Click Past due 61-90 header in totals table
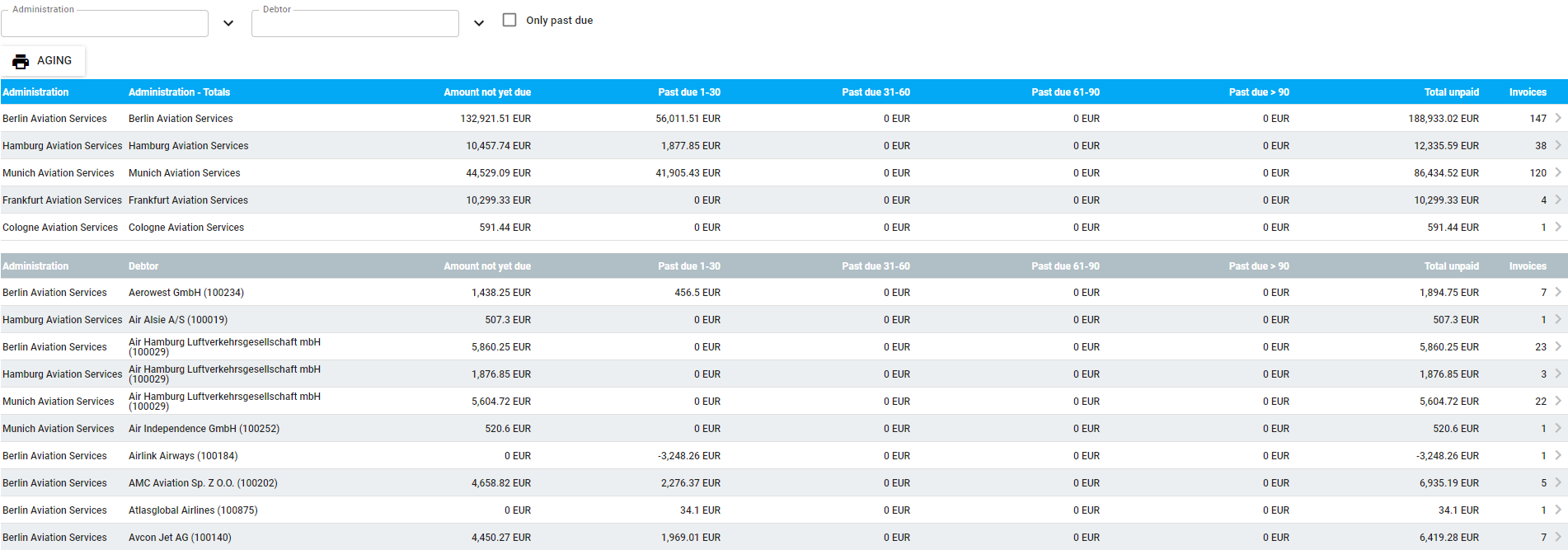 tap(1065, 92)
